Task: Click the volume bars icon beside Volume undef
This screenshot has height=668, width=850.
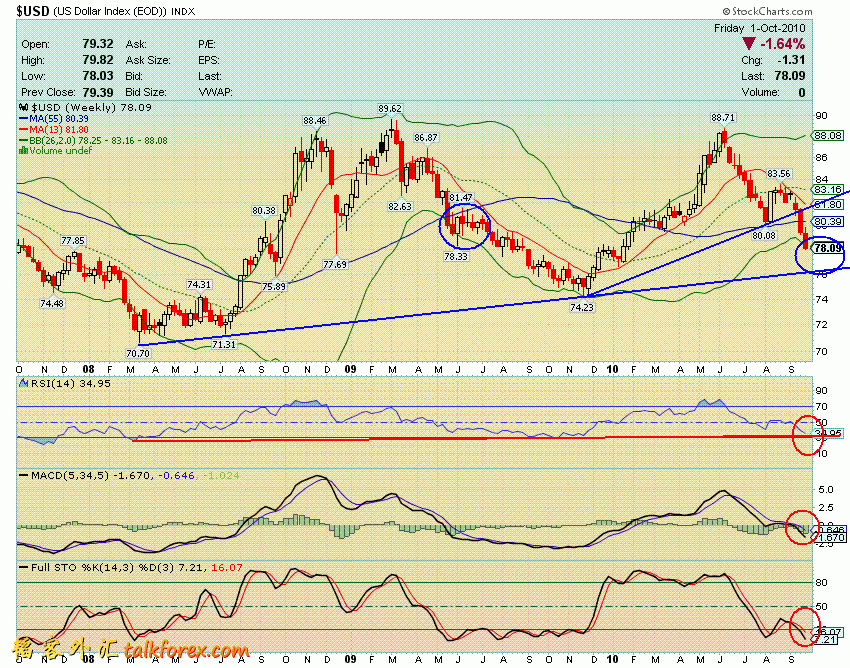Action: click(x=23, y=150)
